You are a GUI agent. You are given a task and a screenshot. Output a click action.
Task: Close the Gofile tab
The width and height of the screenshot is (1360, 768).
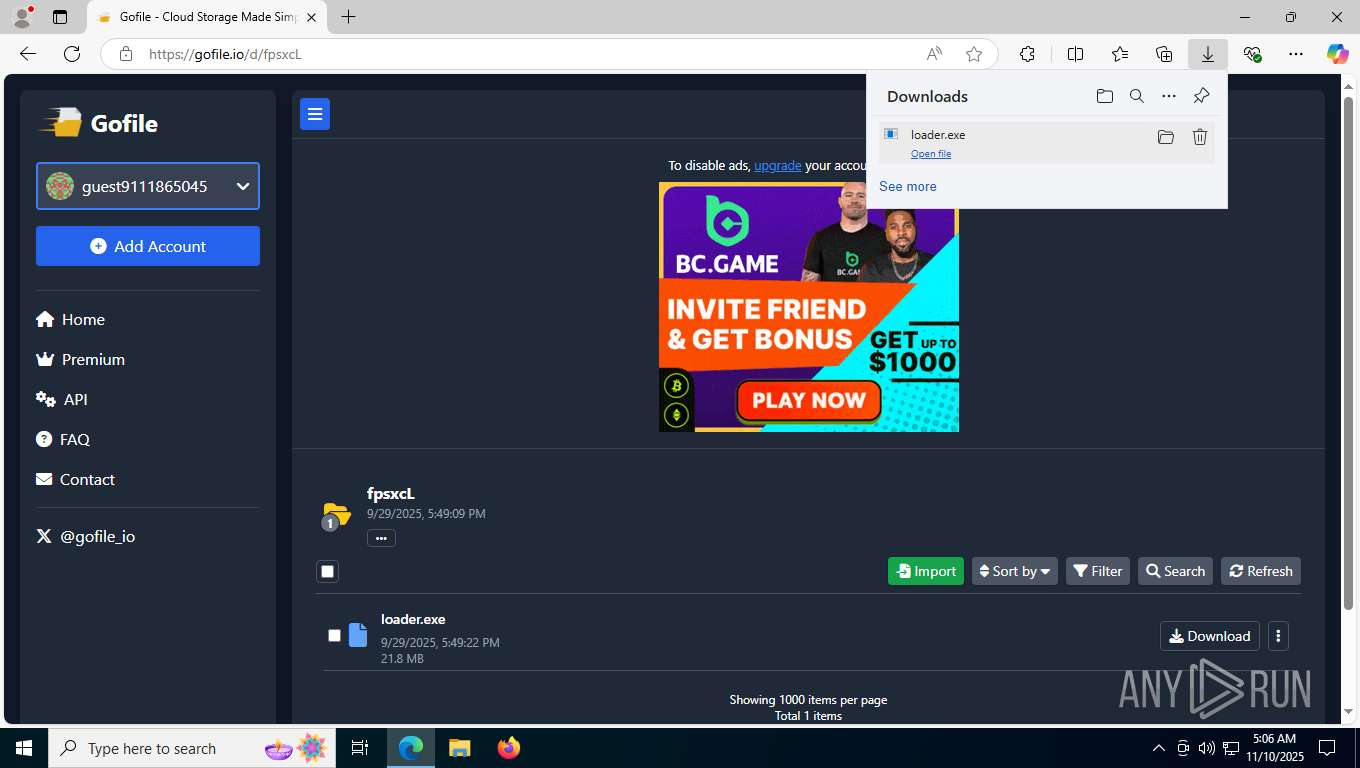[x=311, y=17]
